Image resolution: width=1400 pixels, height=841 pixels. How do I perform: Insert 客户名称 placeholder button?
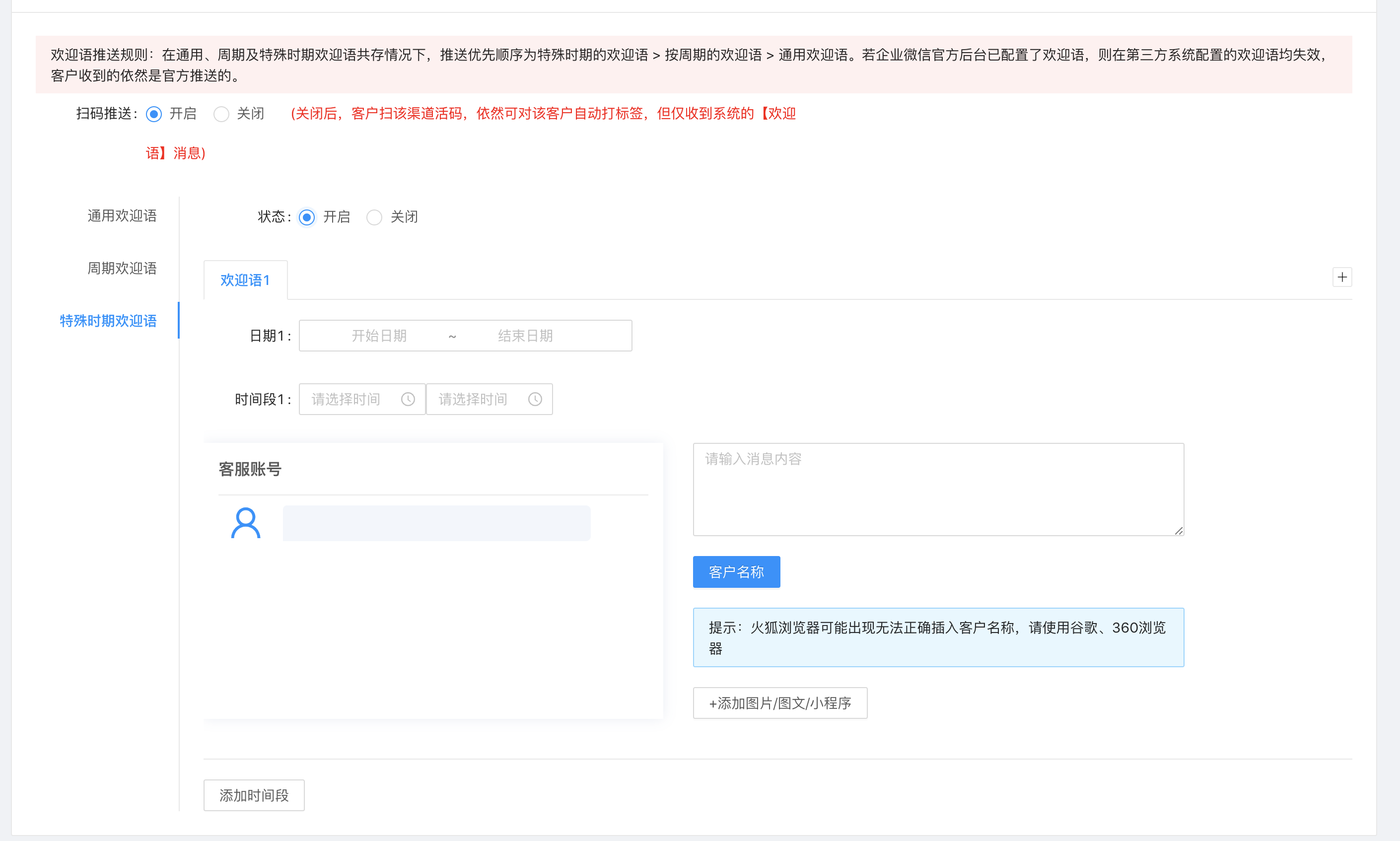736,572
